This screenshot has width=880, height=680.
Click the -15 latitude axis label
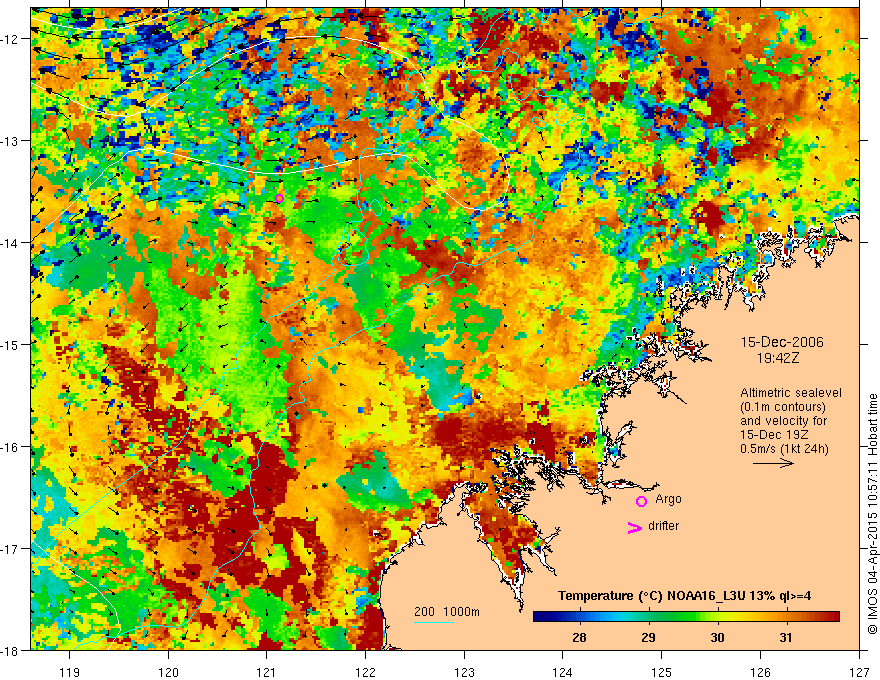[10, 344]
